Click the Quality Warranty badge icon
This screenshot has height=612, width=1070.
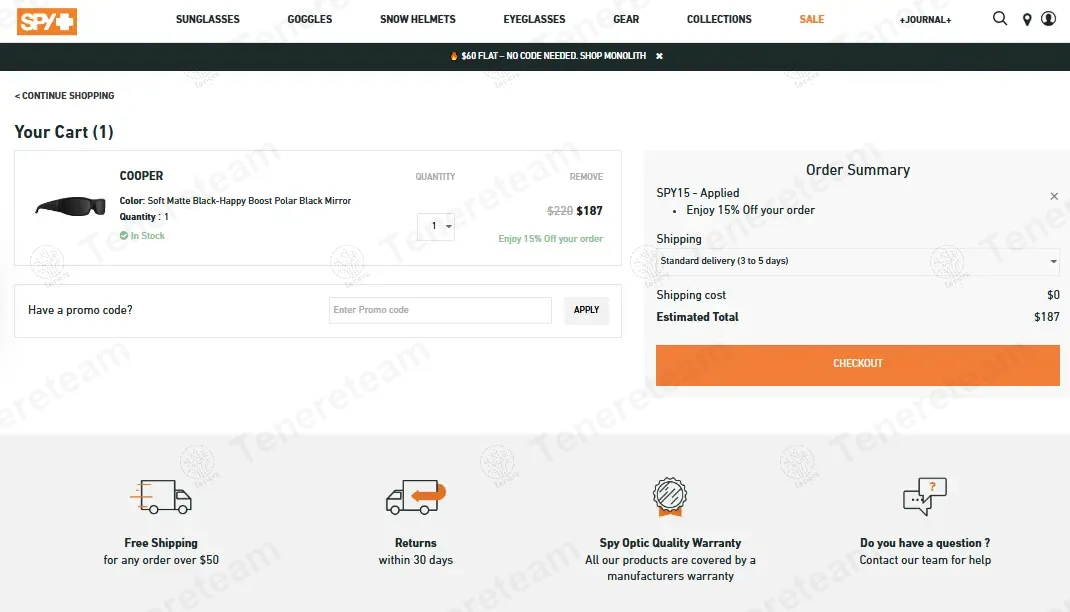pos(669,497)
